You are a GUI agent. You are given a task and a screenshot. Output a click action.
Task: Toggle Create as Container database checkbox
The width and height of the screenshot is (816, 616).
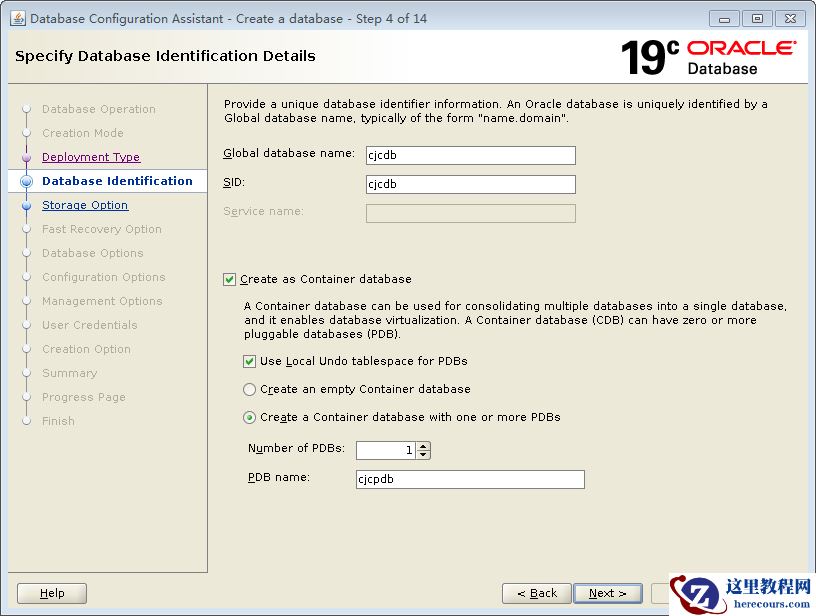point(230,280)
